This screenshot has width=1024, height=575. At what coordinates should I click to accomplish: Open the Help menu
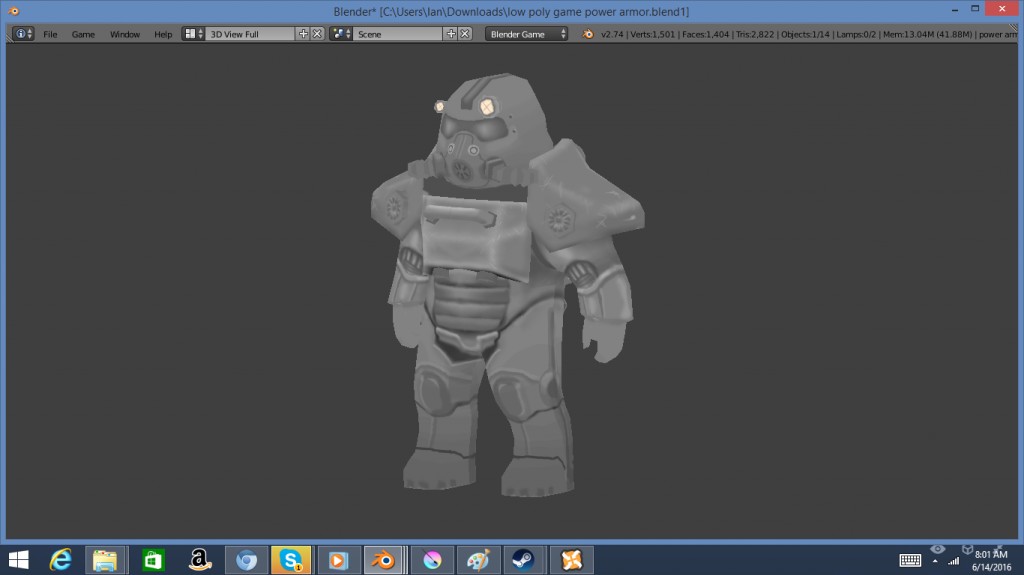(163, 34)
